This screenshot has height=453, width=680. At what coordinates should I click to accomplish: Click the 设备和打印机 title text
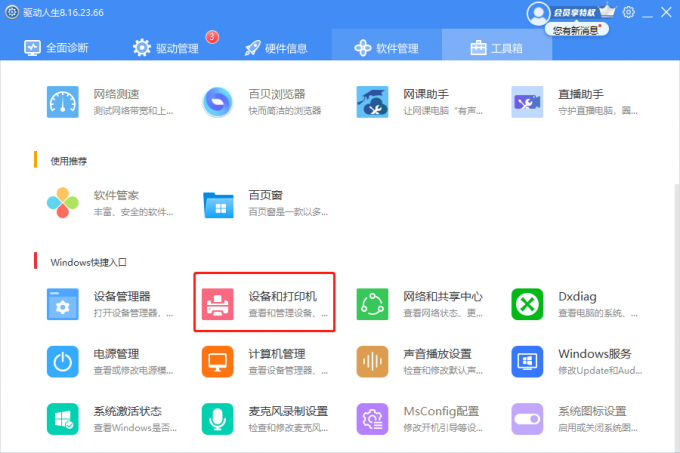tap(282, 297)
